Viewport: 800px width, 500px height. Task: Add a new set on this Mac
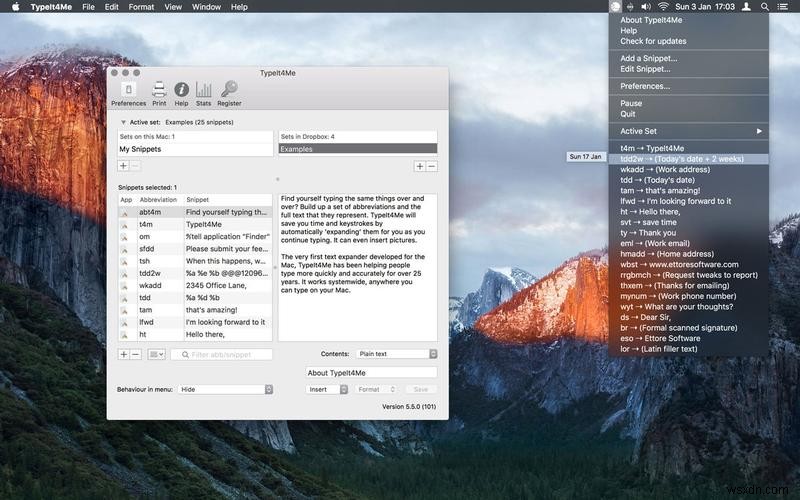tap(123, 166)
